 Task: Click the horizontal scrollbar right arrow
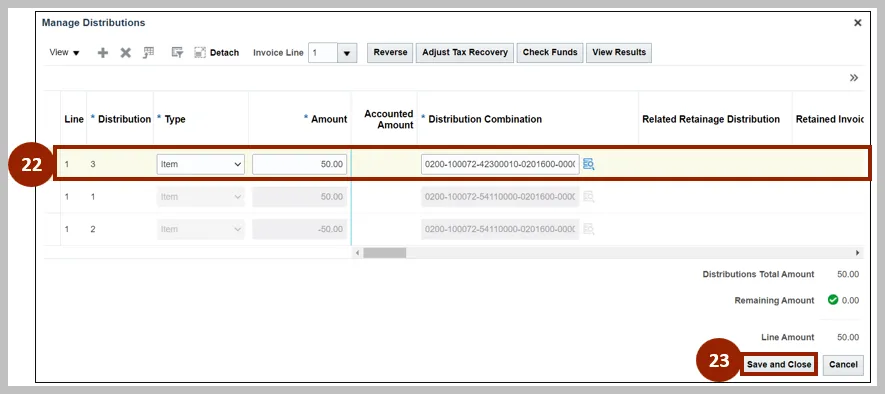click(857, 253)
